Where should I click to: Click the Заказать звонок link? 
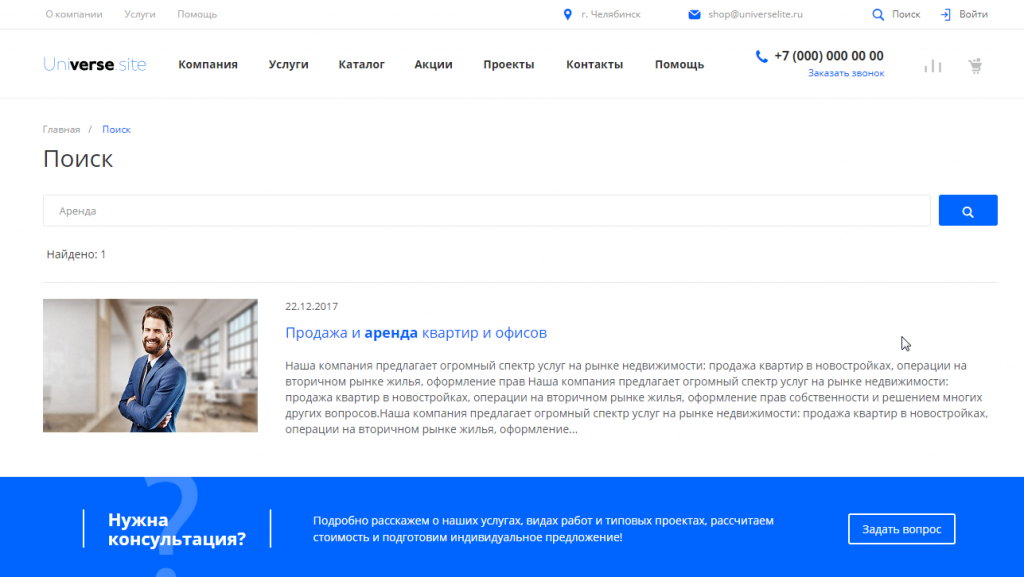click(846, 74)
